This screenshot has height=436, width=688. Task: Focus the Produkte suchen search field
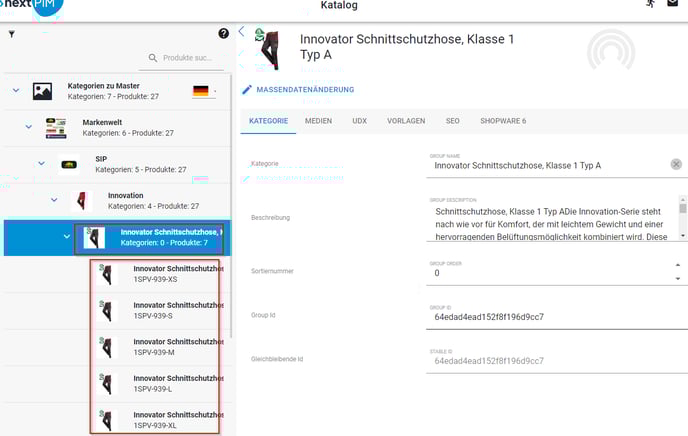pos(189,58)
